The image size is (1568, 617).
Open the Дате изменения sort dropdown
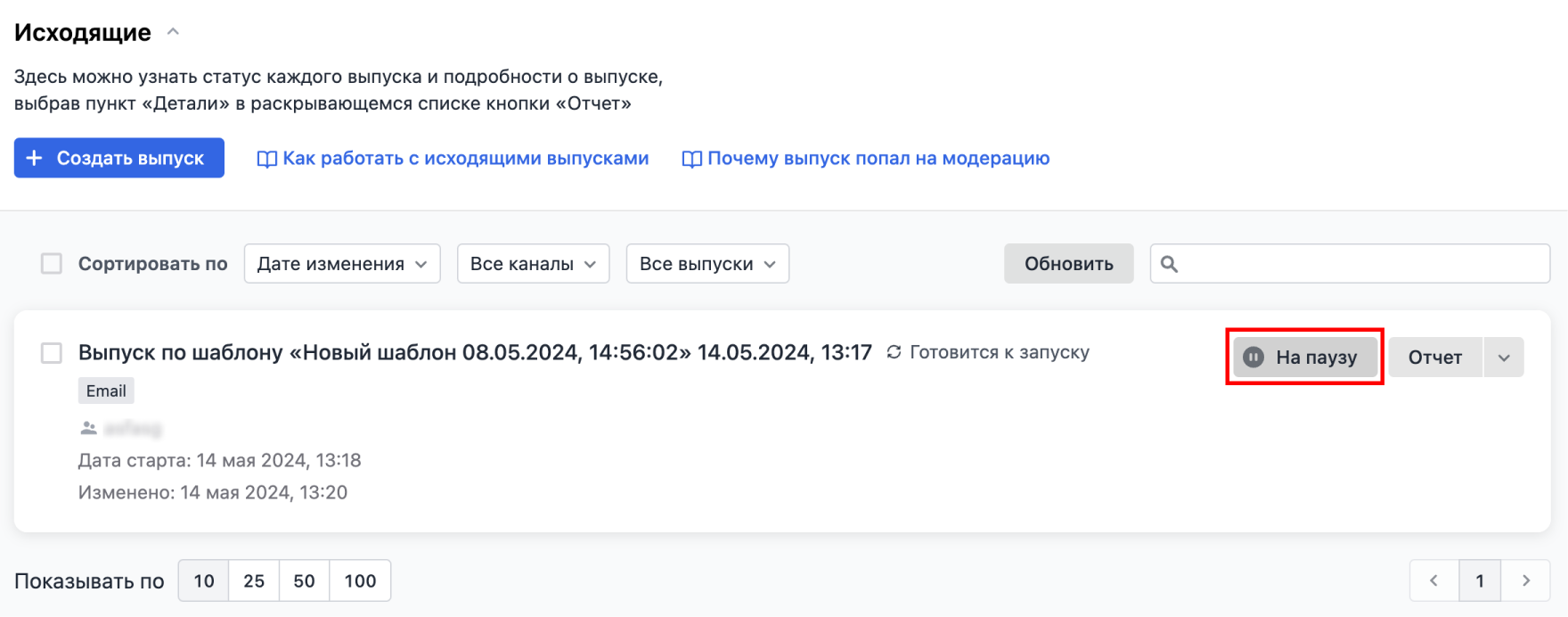(x=342, y=264)
